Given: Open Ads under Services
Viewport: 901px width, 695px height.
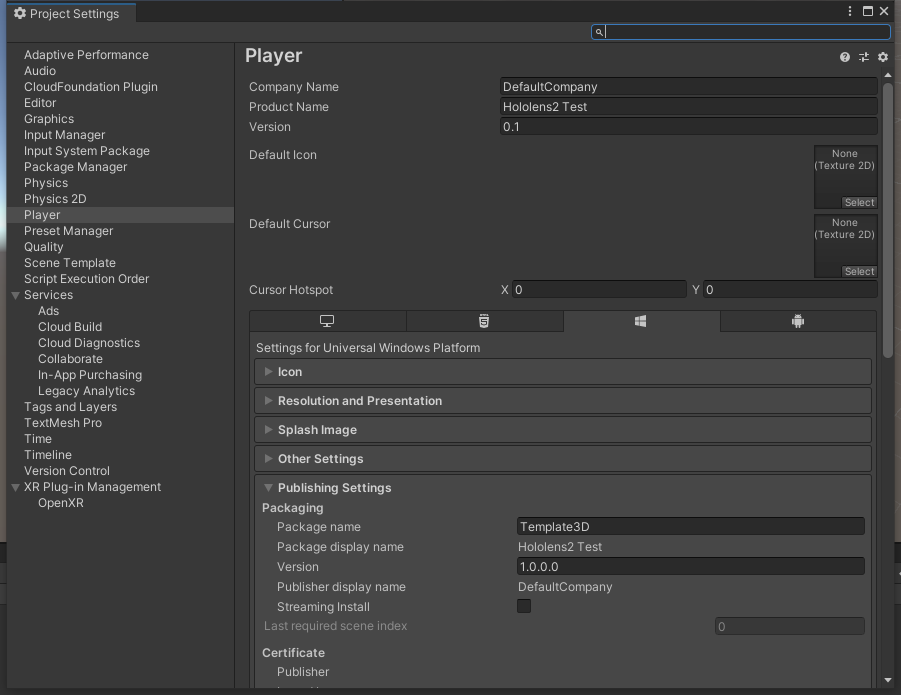Looking at the screenshot, I should (x=48, y=311).
